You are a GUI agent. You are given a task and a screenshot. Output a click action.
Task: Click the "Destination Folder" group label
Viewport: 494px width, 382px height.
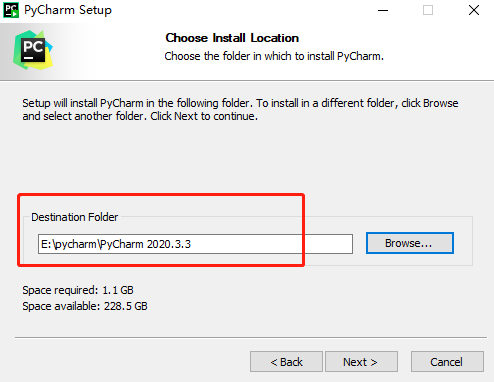point(75,217)
